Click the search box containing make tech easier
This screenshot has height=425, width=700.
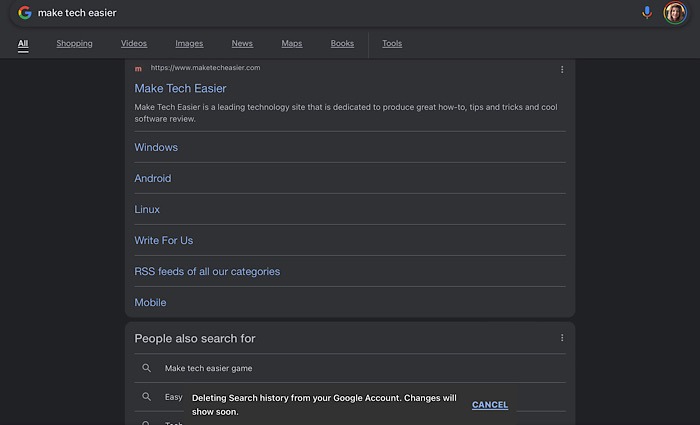330,13
